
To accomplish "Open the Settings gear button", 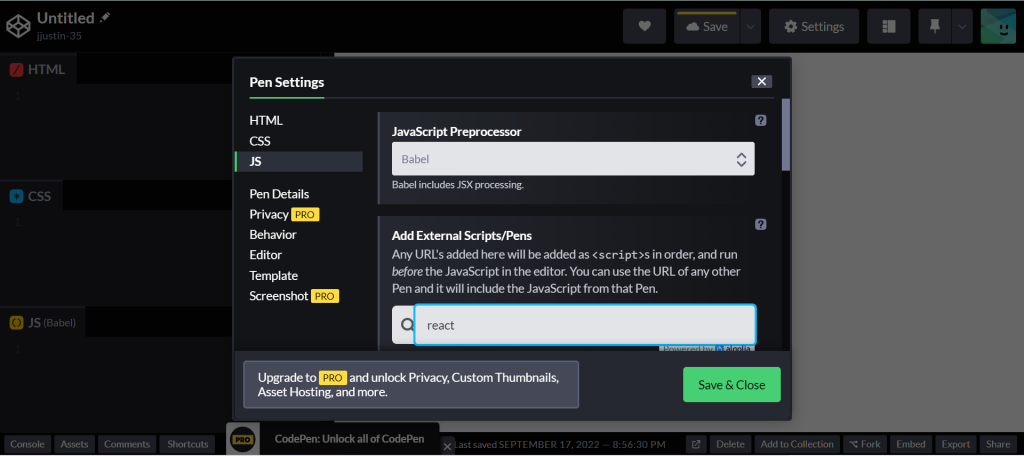I will click(x=814, y=26).
